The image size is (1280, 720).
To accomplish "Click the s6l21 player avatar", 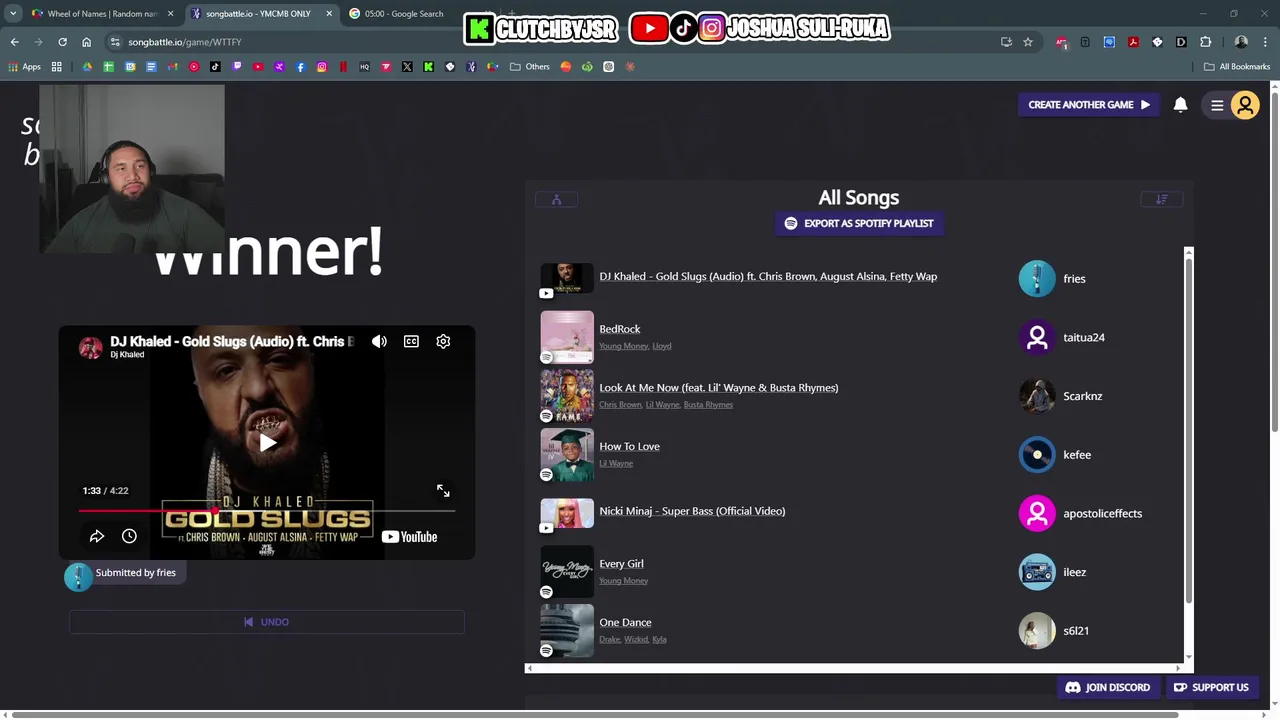I will coord(1037,631).
